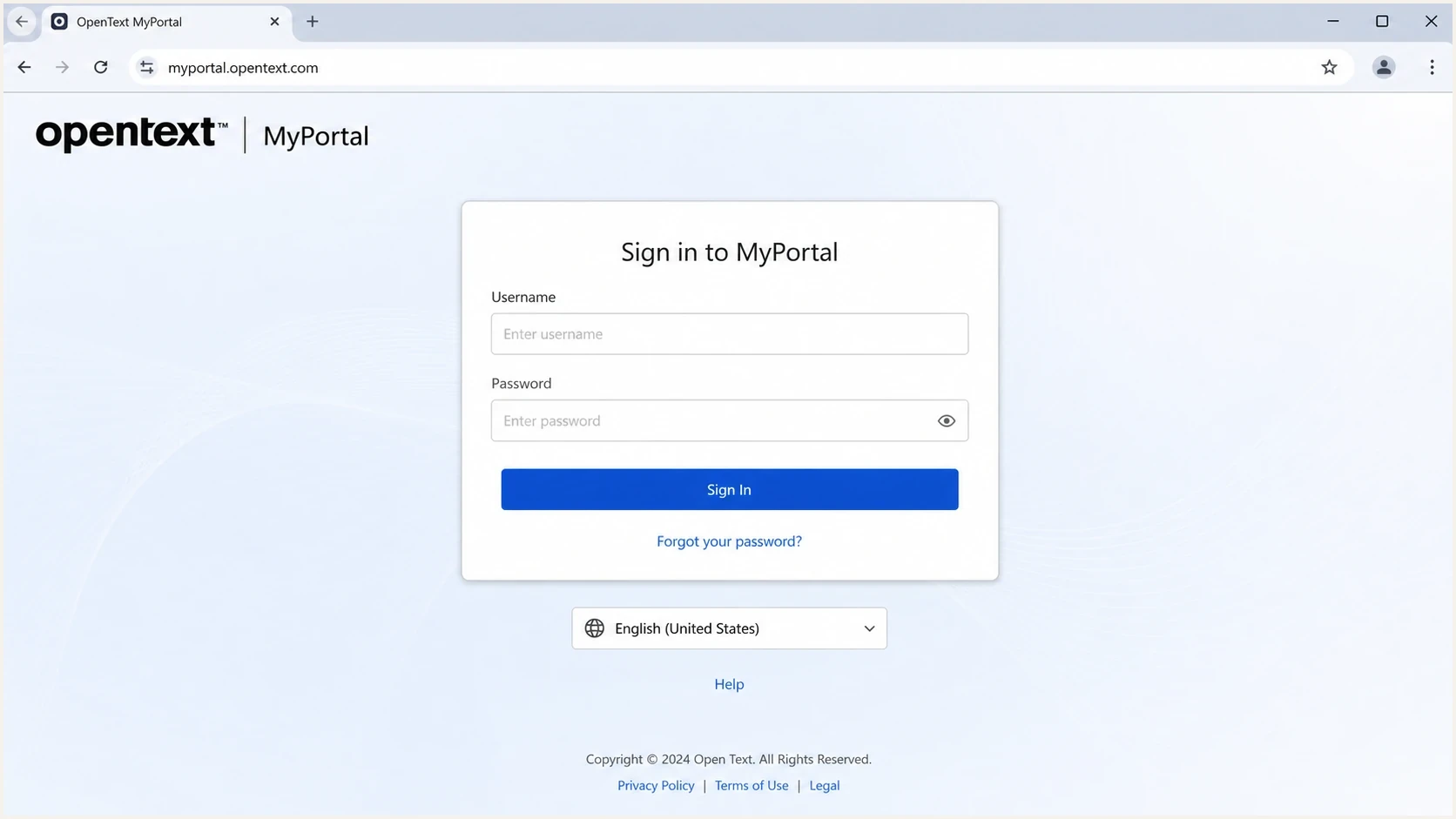This screenshot has width=1456, height=819.
Task: Click the browser back arrow
Action: click(24, 67)
